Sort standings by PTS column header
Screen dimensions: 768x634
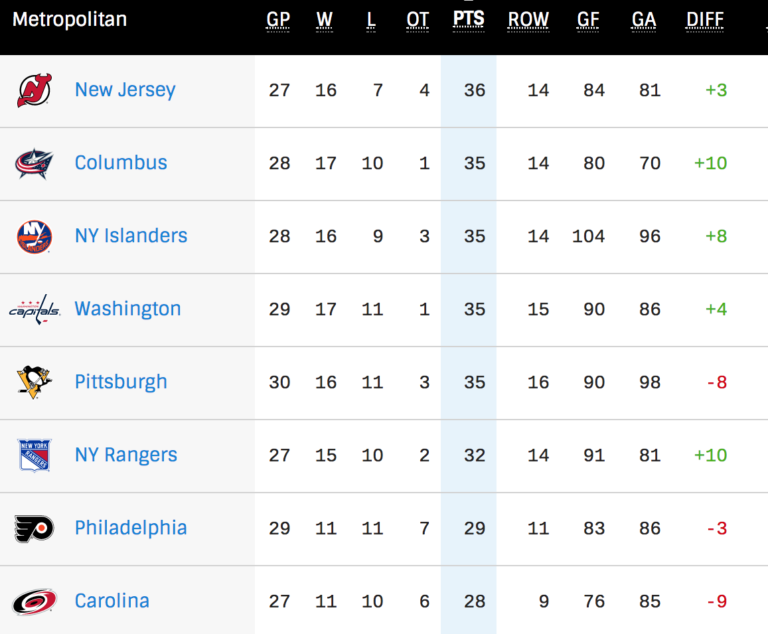click(468, 20)
